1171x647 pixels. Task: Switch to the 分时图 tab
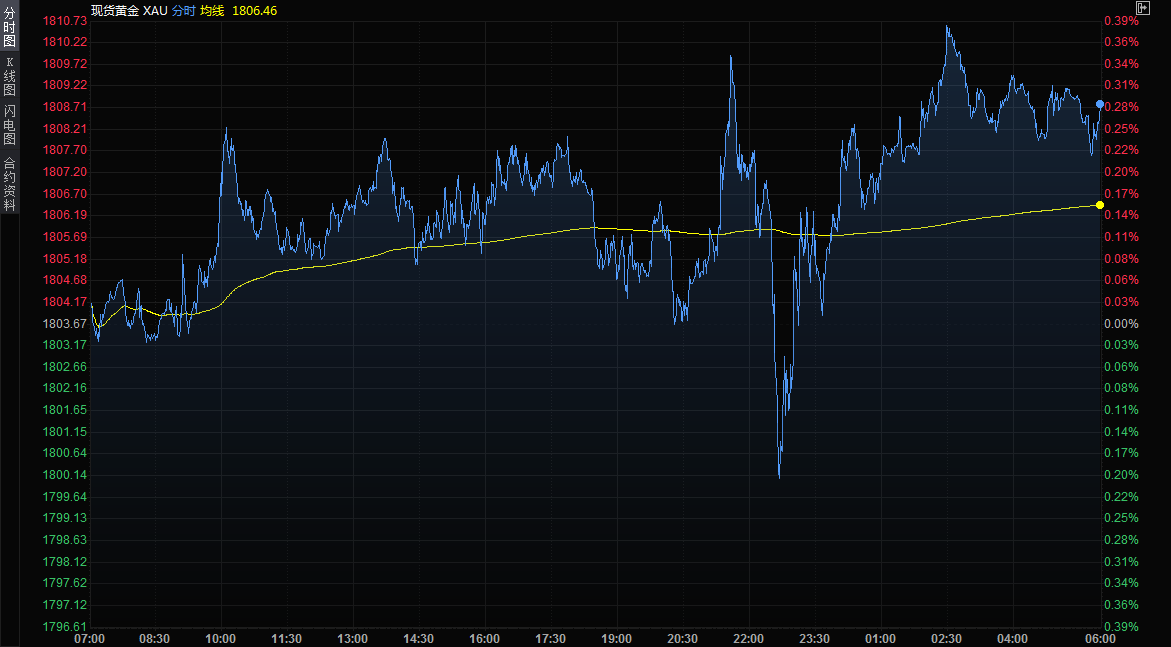pos(9,27)
